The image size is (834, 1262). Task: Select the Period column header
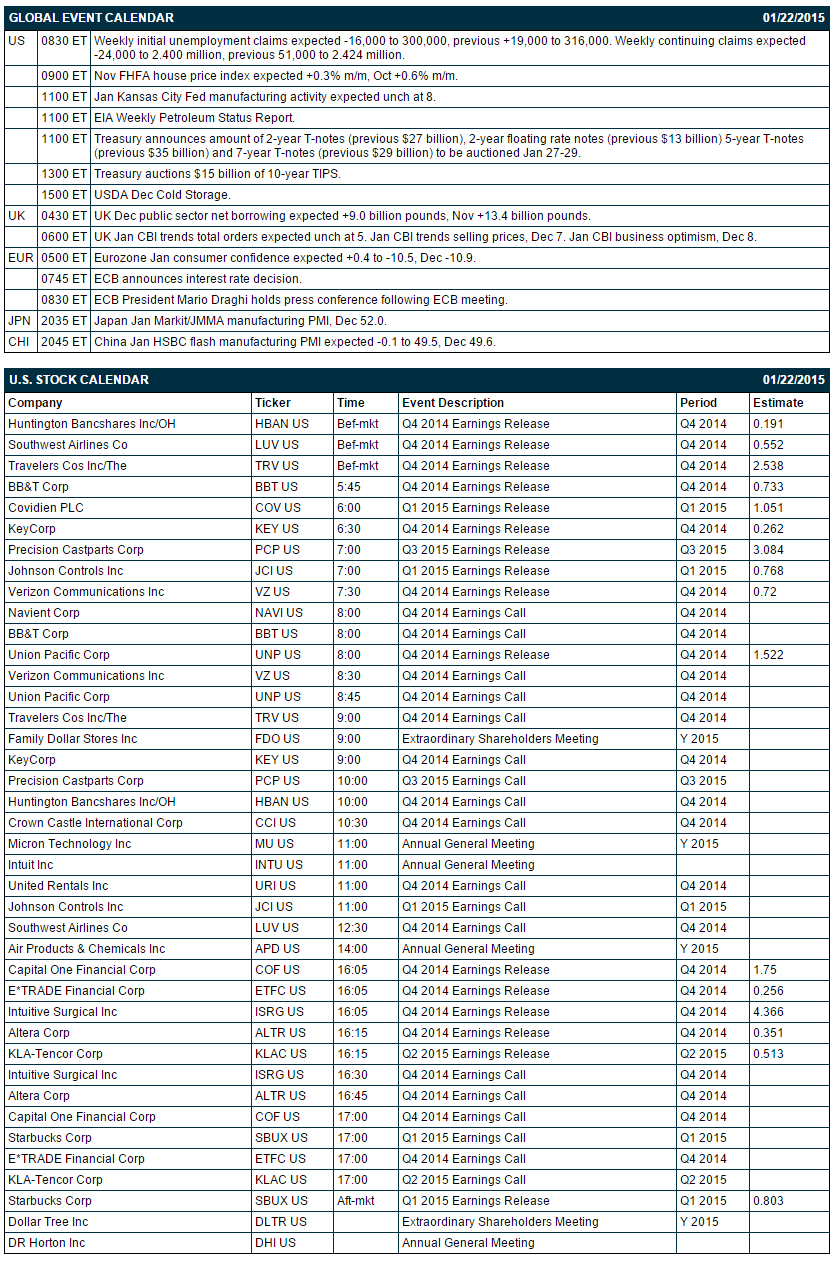(x=698, y=403)
